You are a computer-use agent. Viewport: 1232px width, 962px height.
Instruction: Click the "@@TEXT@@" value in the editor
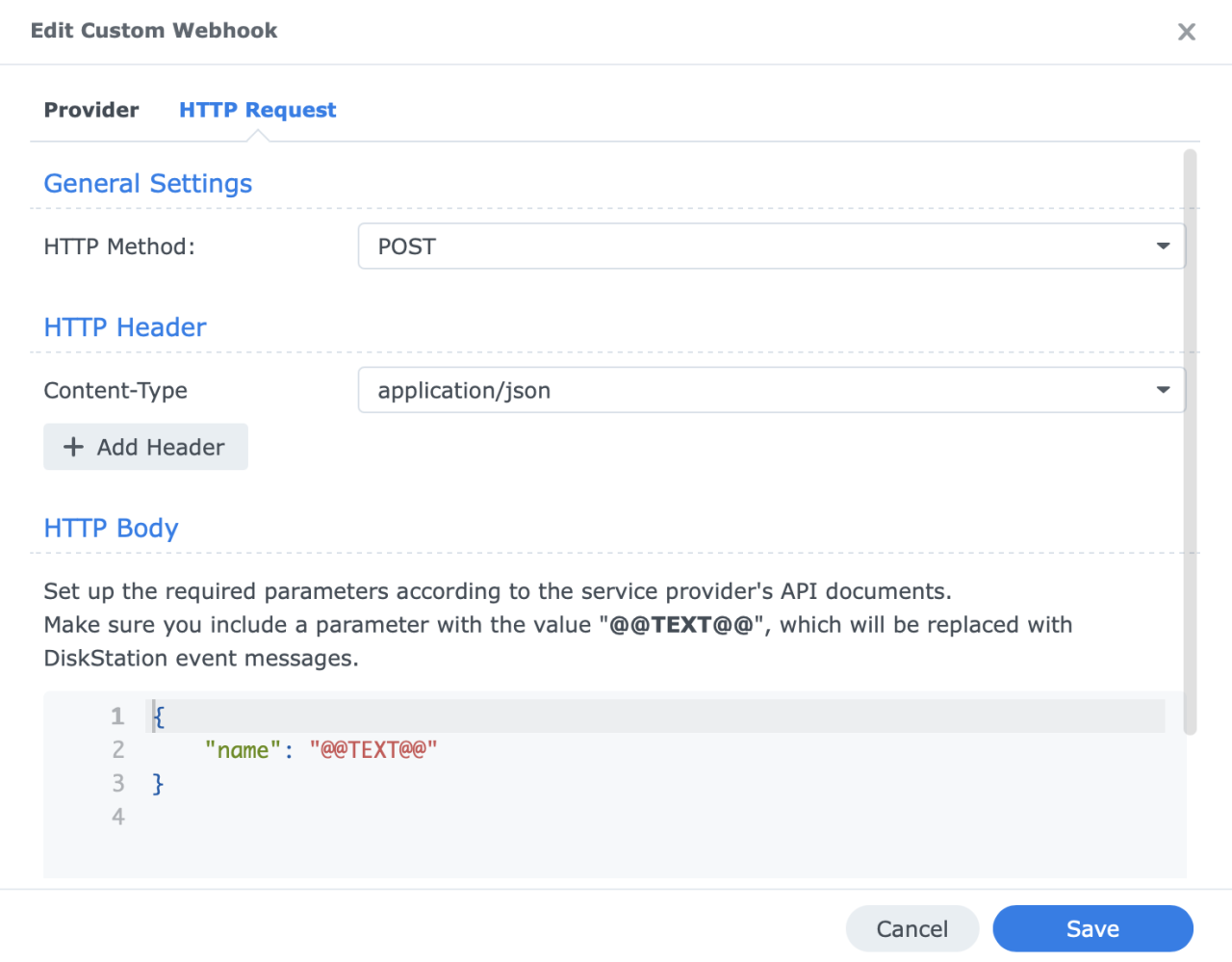click(x=373, y=750)
